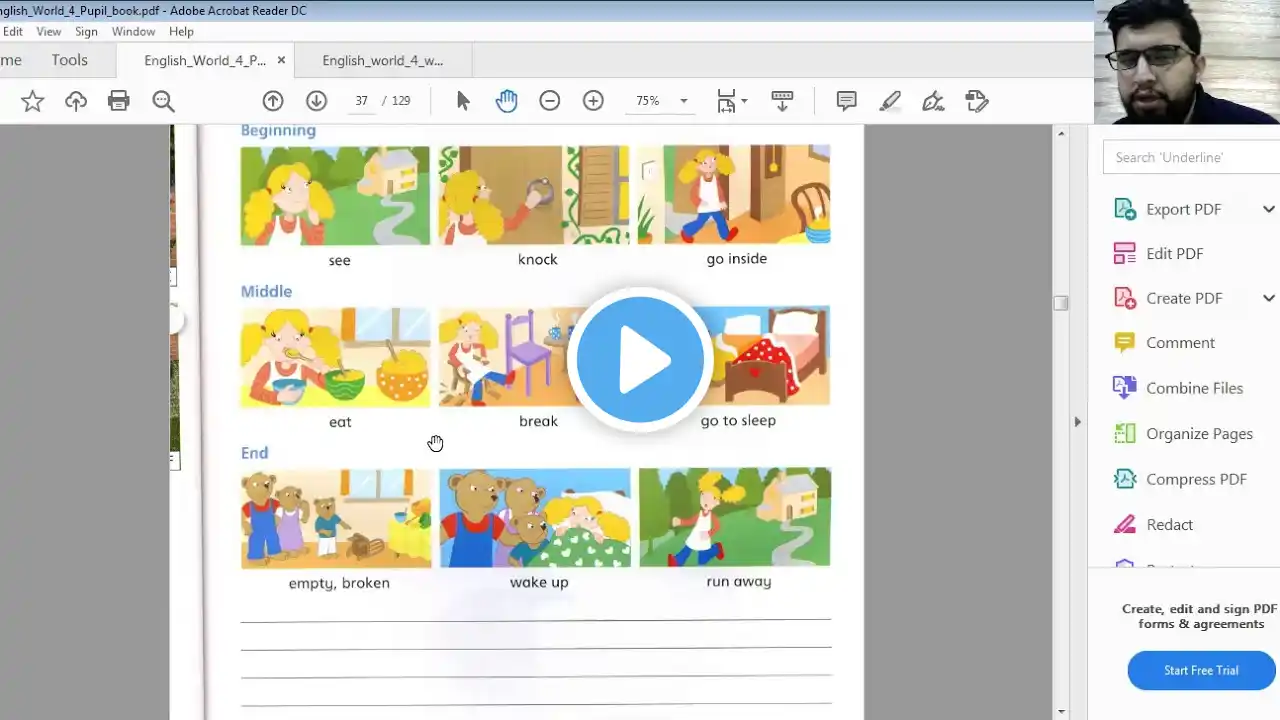
Task: Click the 'Beginning' heading
Action: click(x=278, y=130)
